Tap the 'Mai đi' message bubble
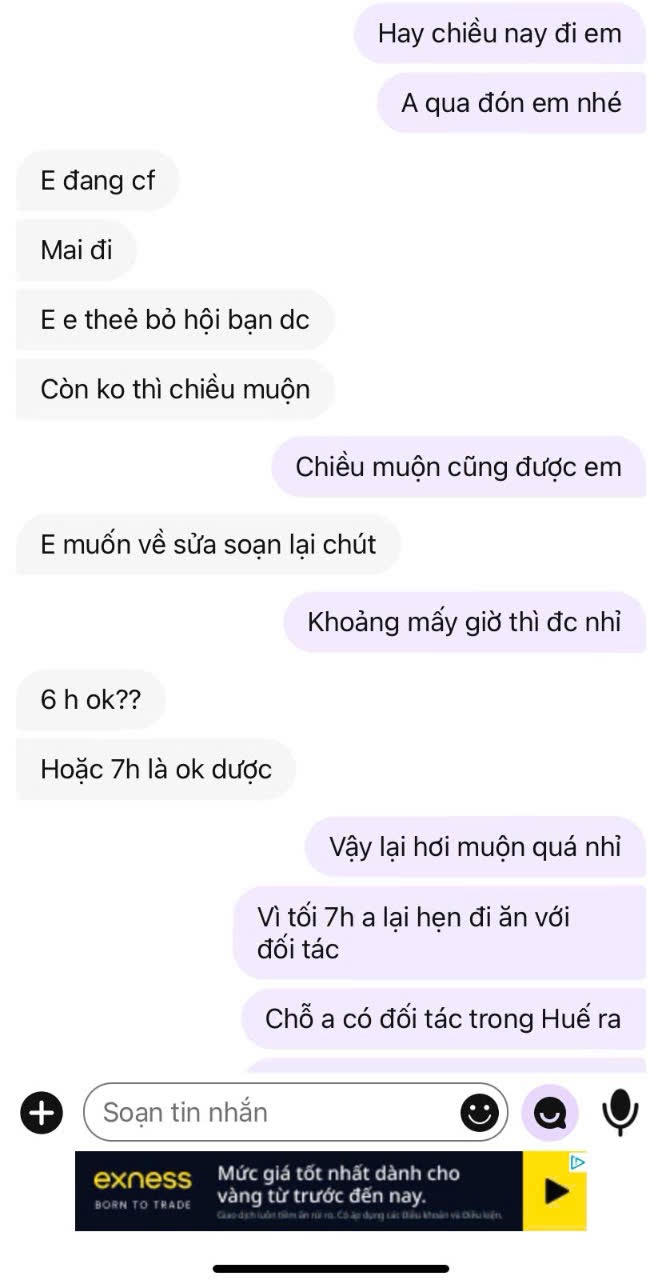This screenshot has width=662, height=1280. pos(76,249)
